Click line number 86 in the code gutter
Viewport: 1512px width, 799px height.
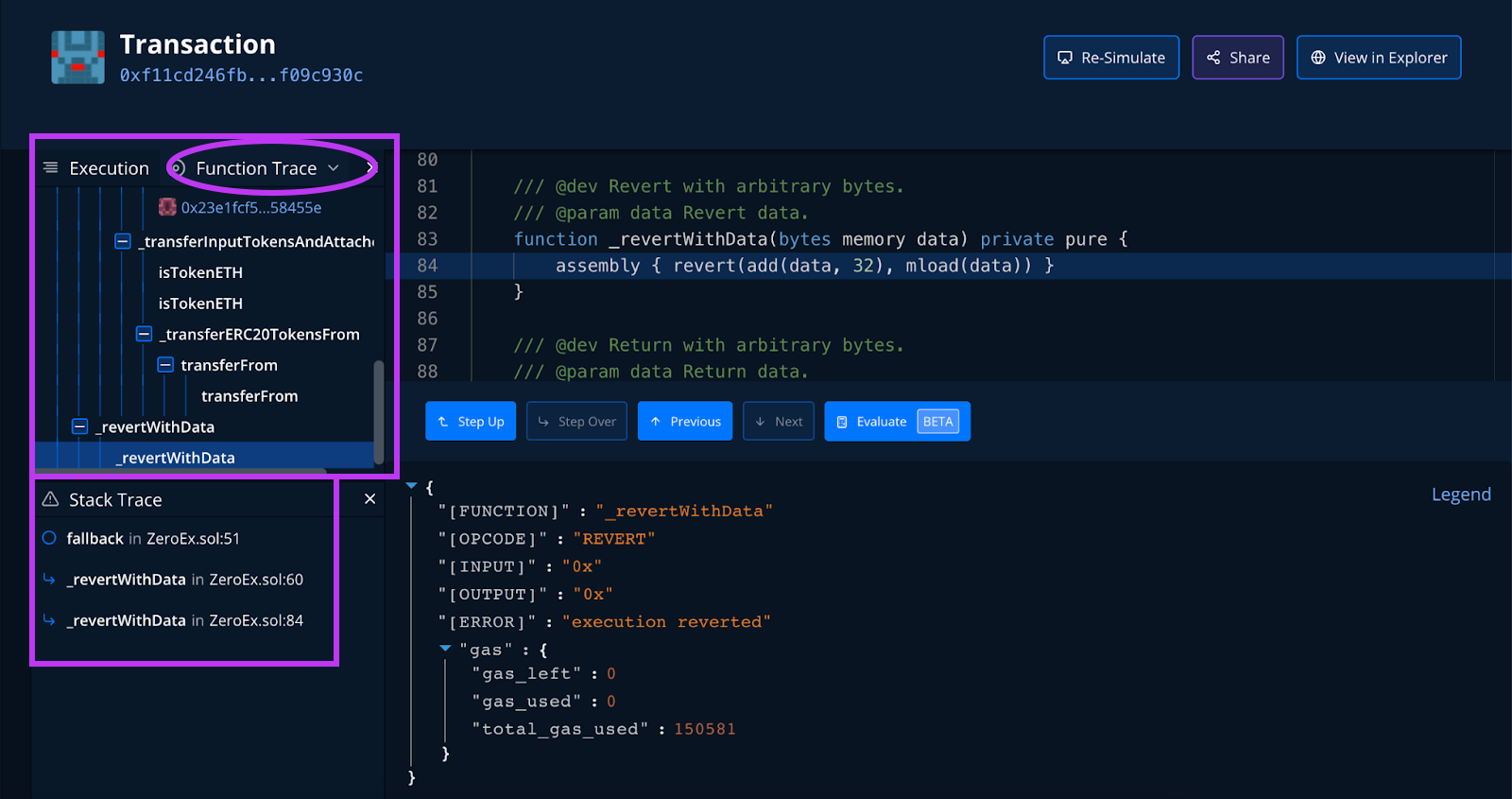(x=427, y=319)
